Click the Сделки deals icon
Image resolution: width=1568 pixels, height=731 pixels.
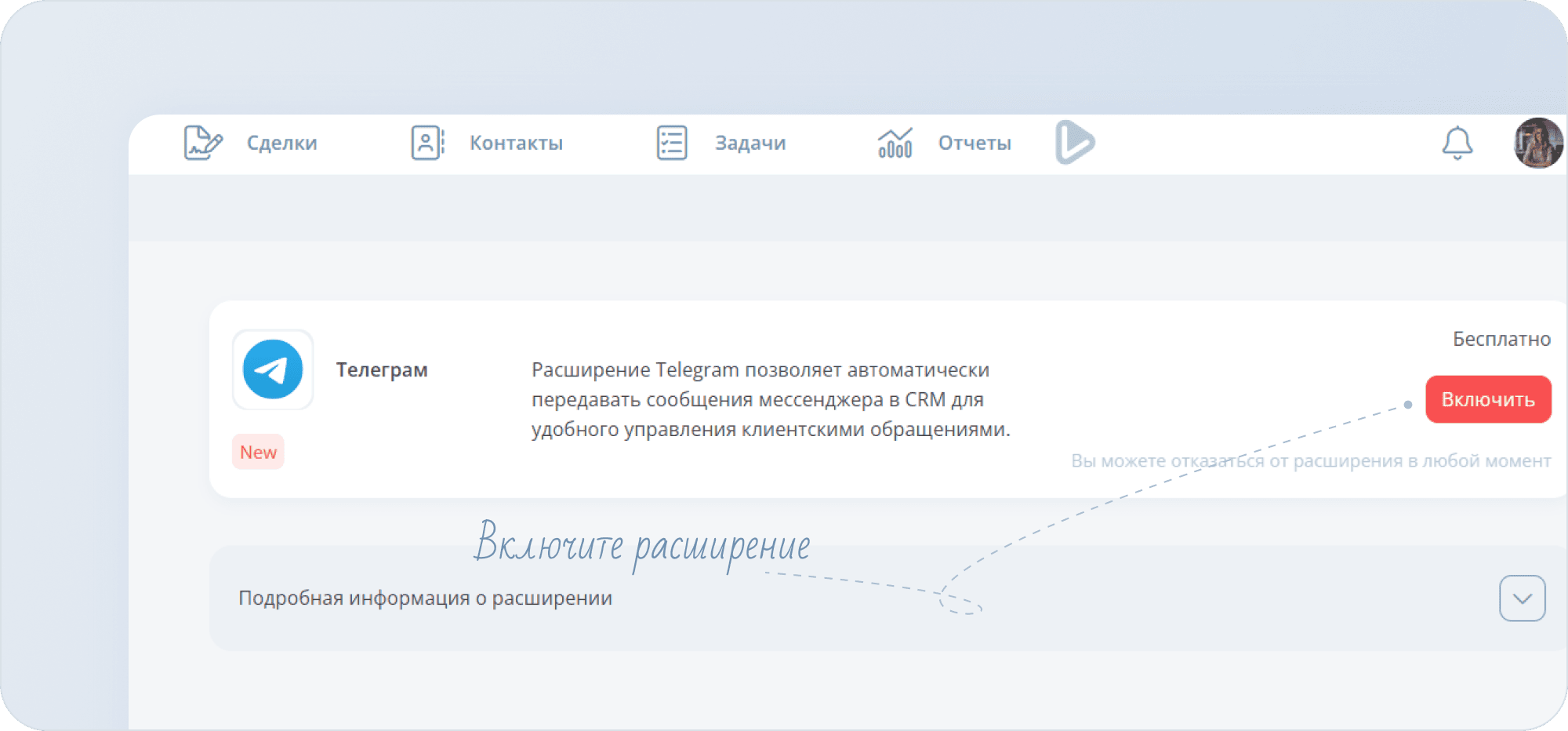click(202, 143)
